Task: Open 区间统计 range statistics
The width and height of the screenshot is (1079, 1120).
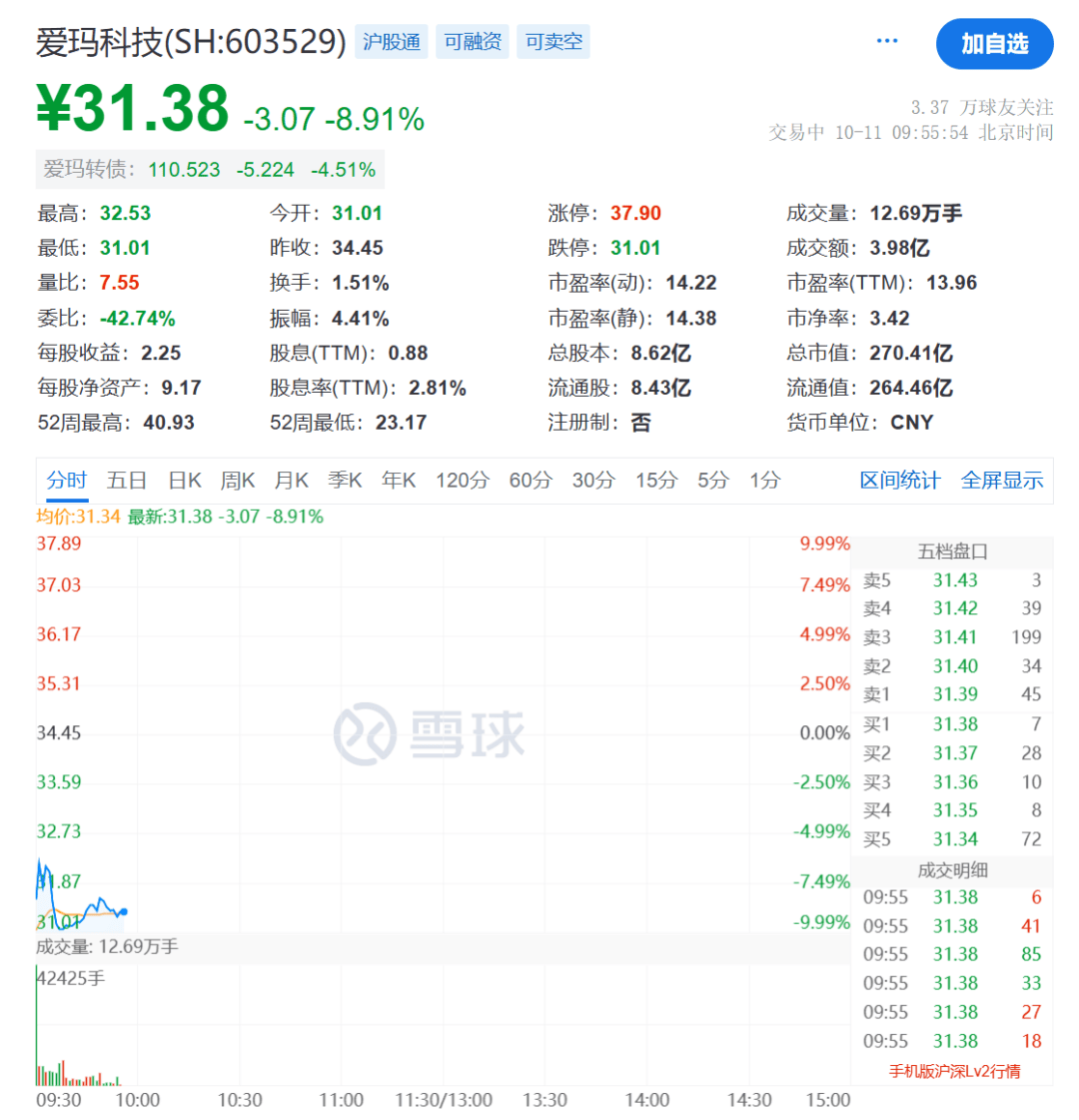Action: coord(900,480)
